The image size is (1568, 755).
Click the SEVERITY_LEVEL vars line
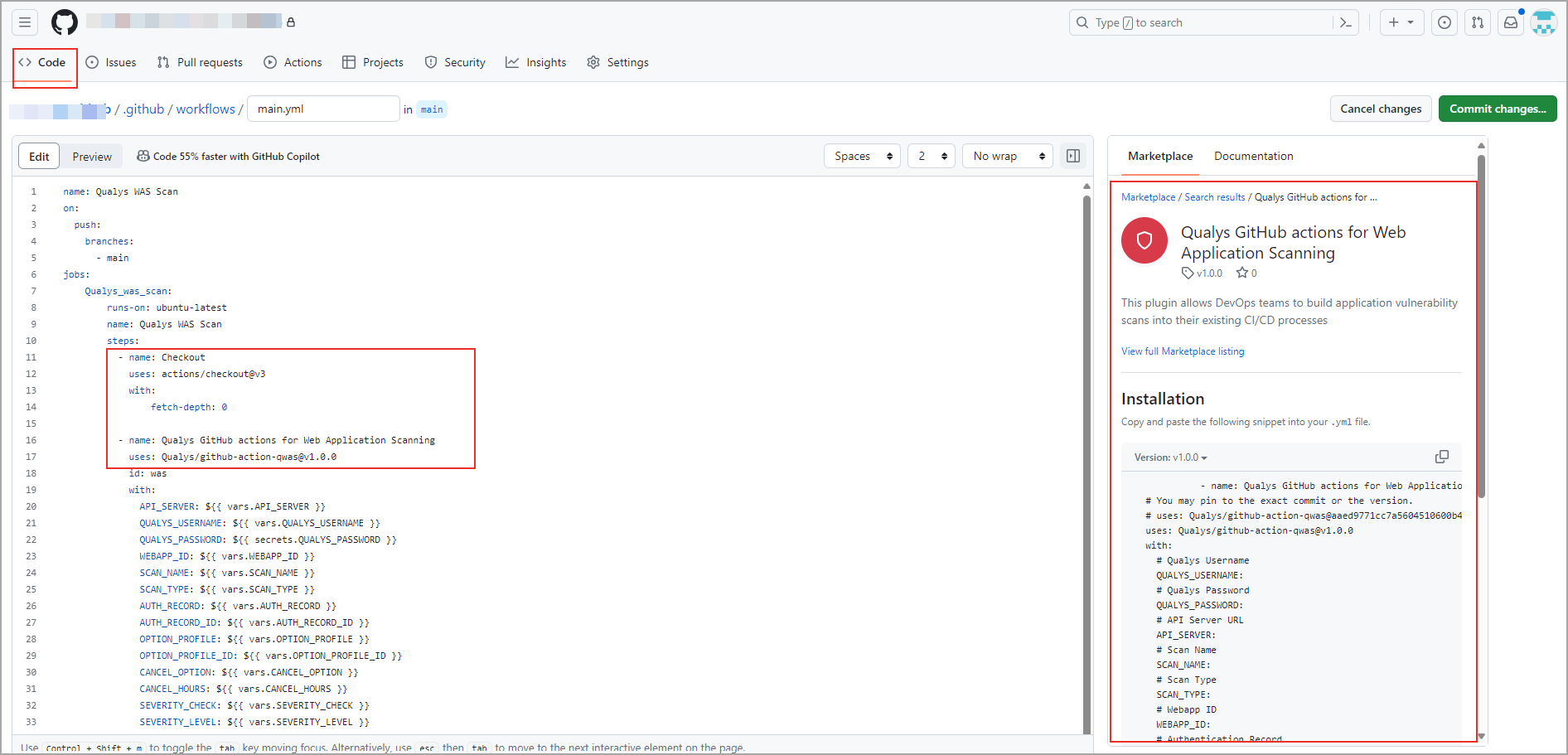point(254,722)
